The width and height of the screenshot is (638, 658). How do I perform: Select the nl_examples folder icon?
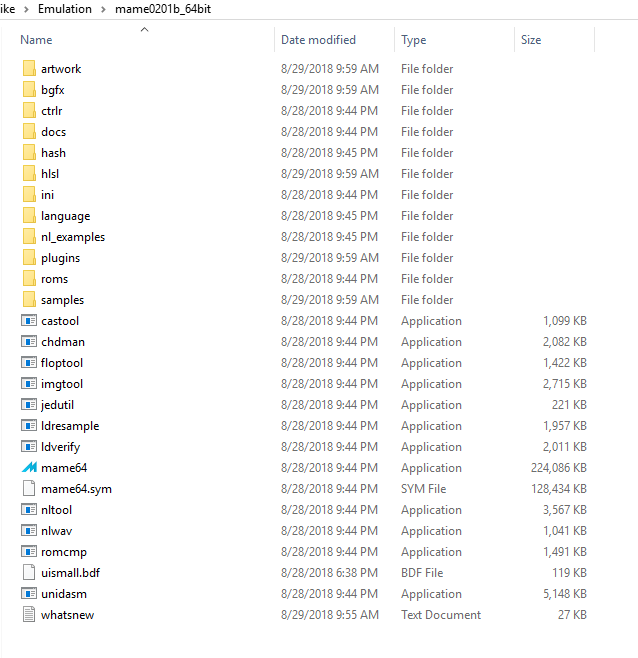(x=29, y=236)
